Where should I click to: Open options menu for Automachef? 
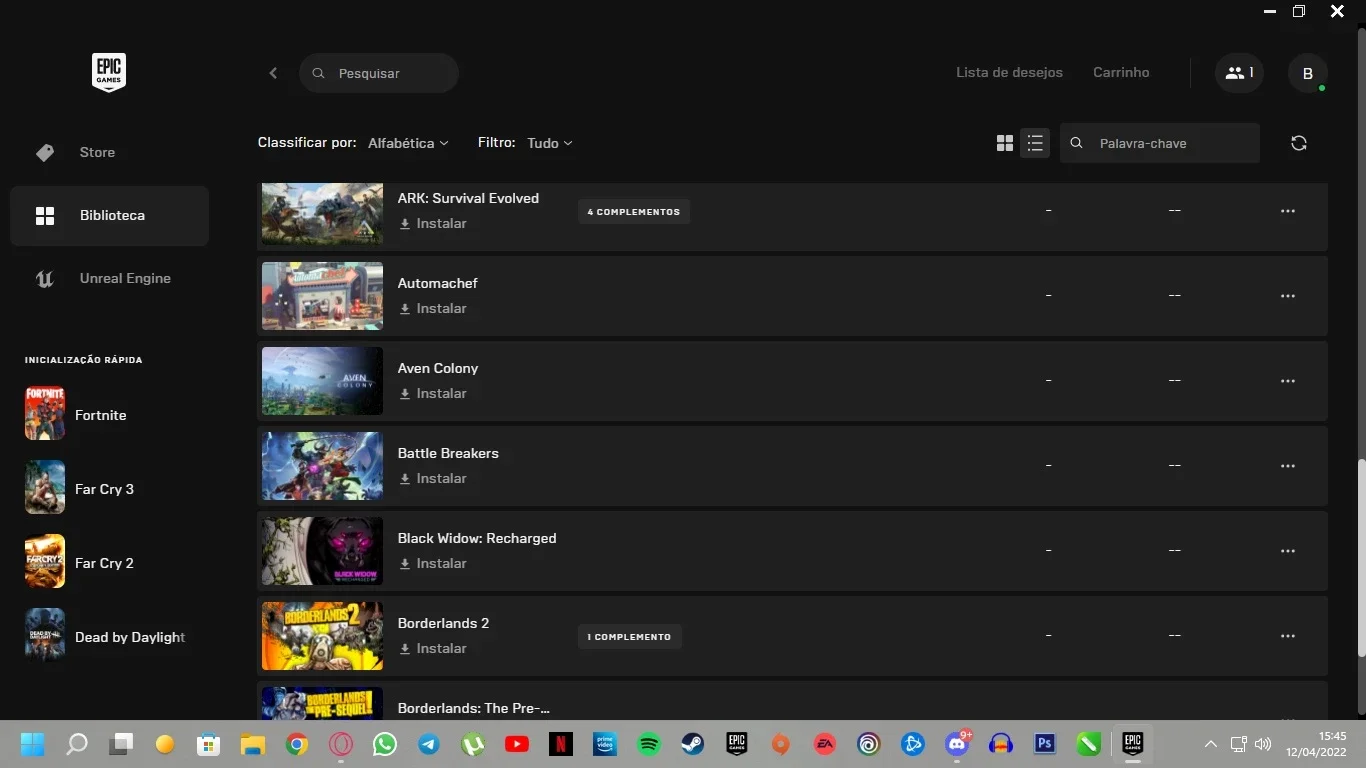tap(1288, 296)
